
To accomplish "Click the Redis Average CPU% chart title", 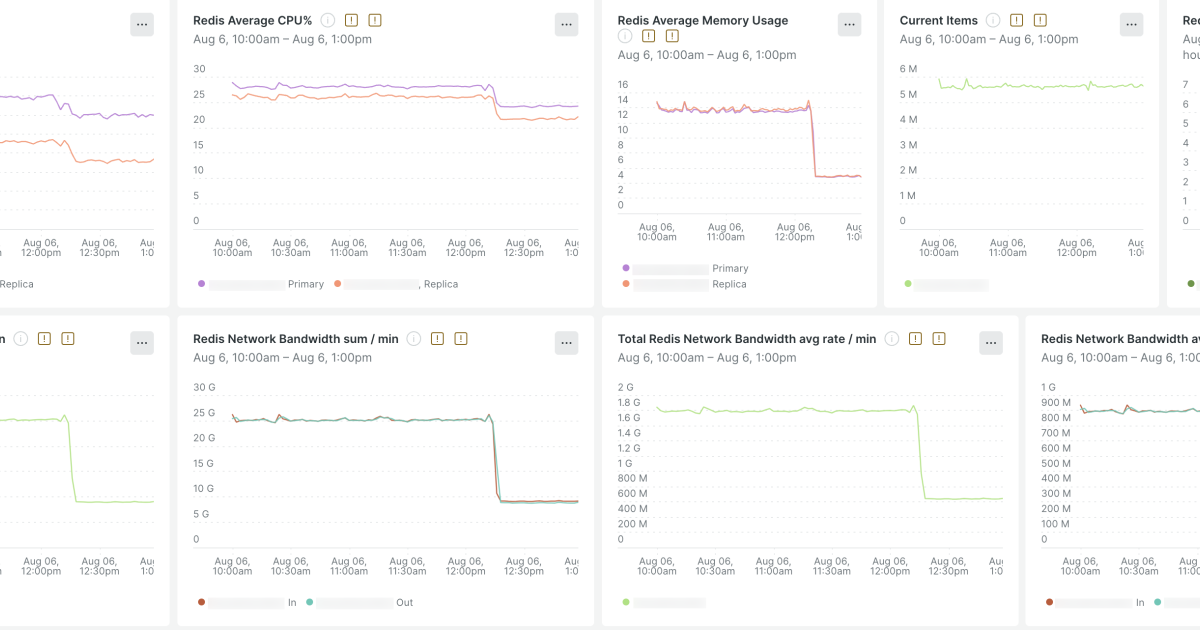I will click(253, 20).
